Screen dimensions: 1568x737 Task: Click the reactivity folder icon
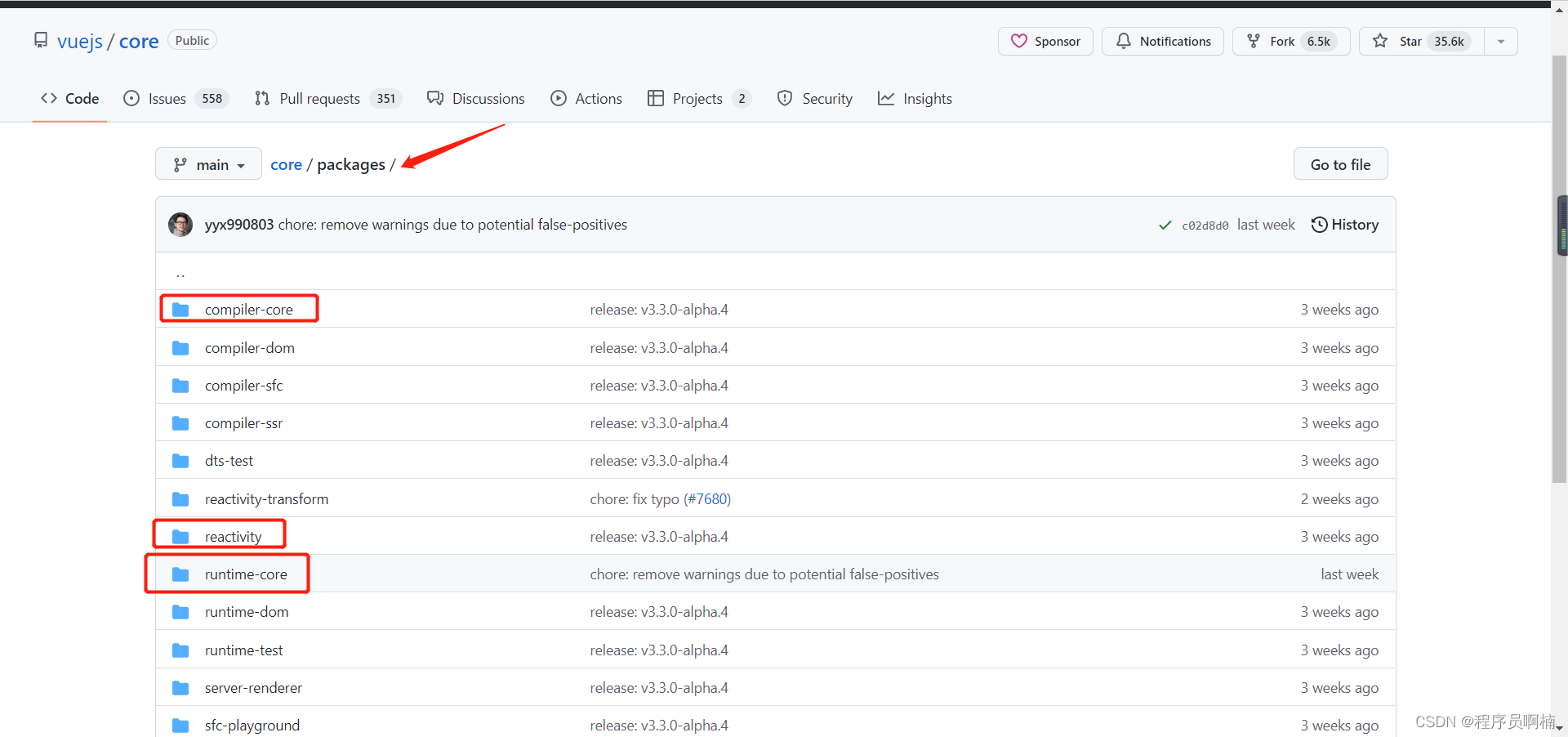[180, 537]
